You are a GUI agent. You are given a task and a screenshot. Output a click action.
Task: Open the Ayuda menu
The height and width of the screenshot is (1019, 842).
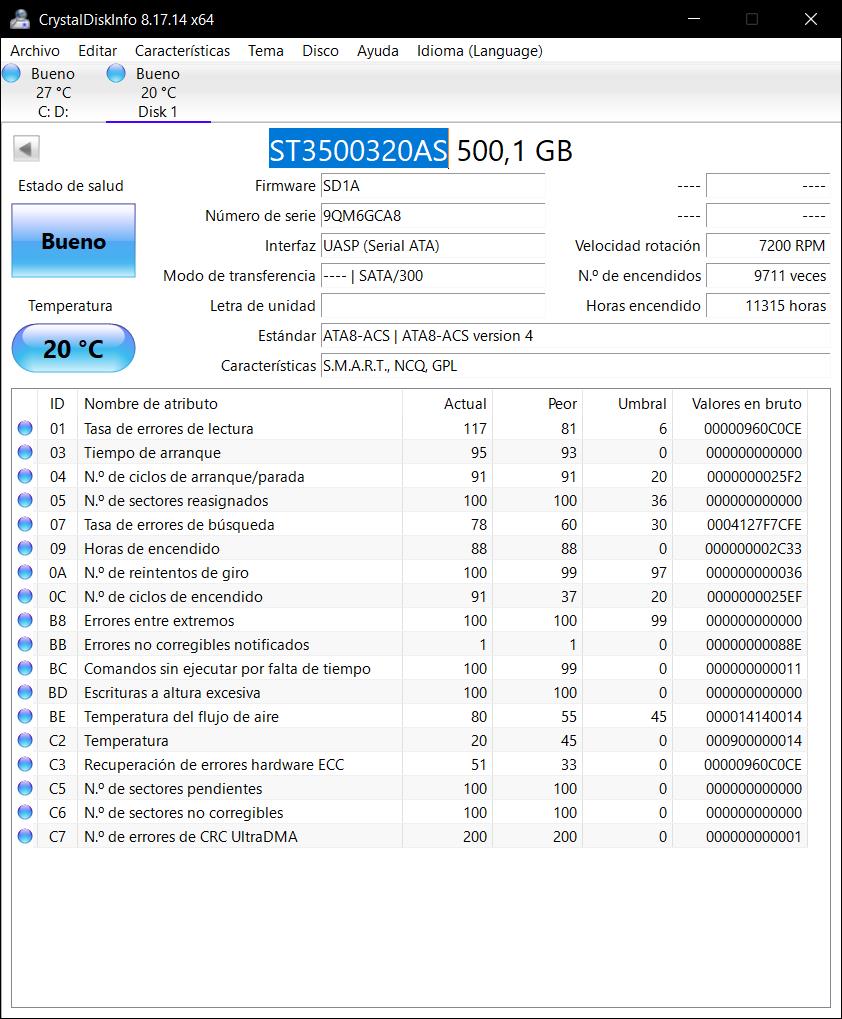[x=377, y=51]
